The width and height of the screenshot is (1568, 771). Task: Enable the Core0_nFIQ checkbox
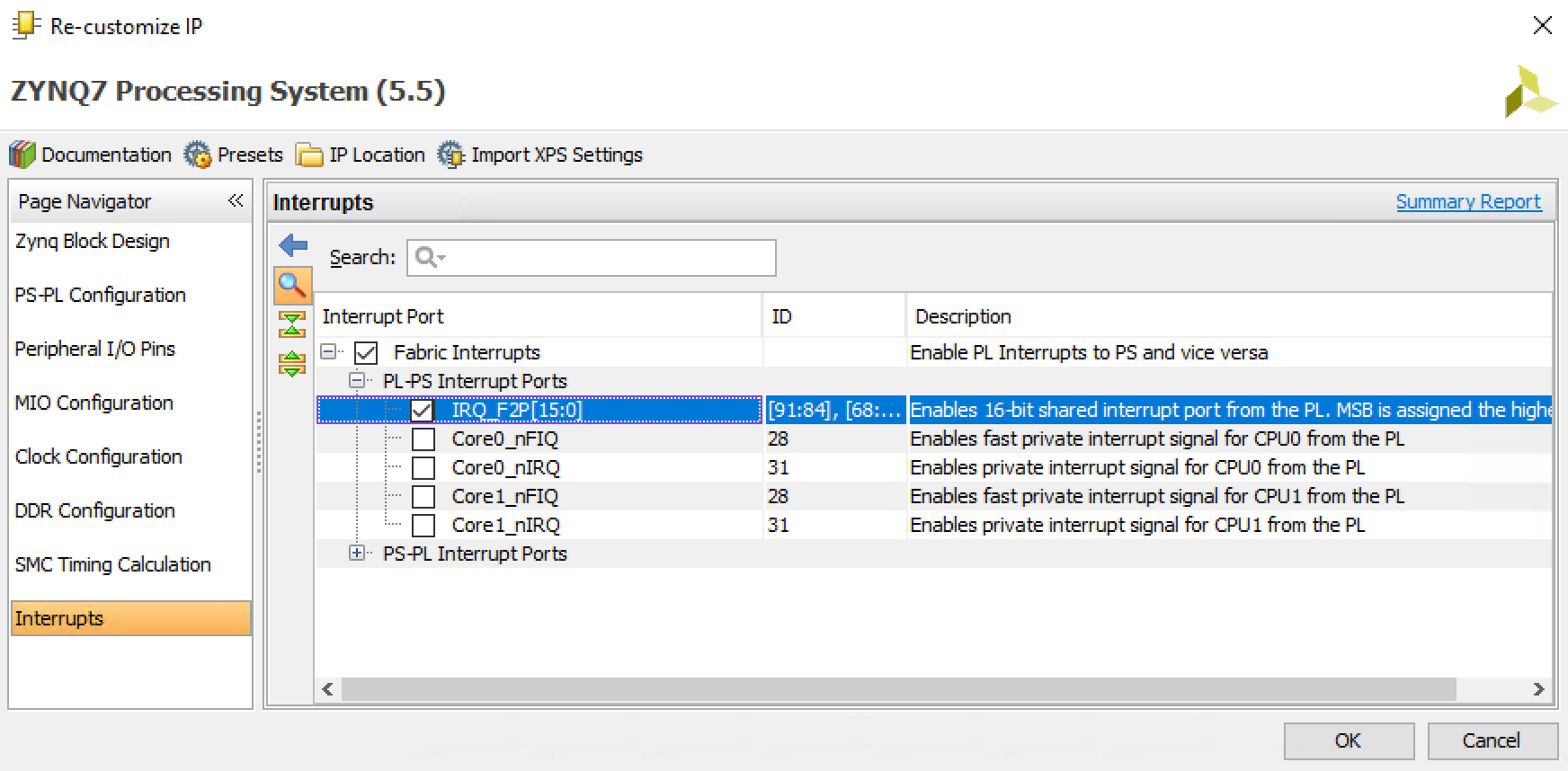pos(423,439)
